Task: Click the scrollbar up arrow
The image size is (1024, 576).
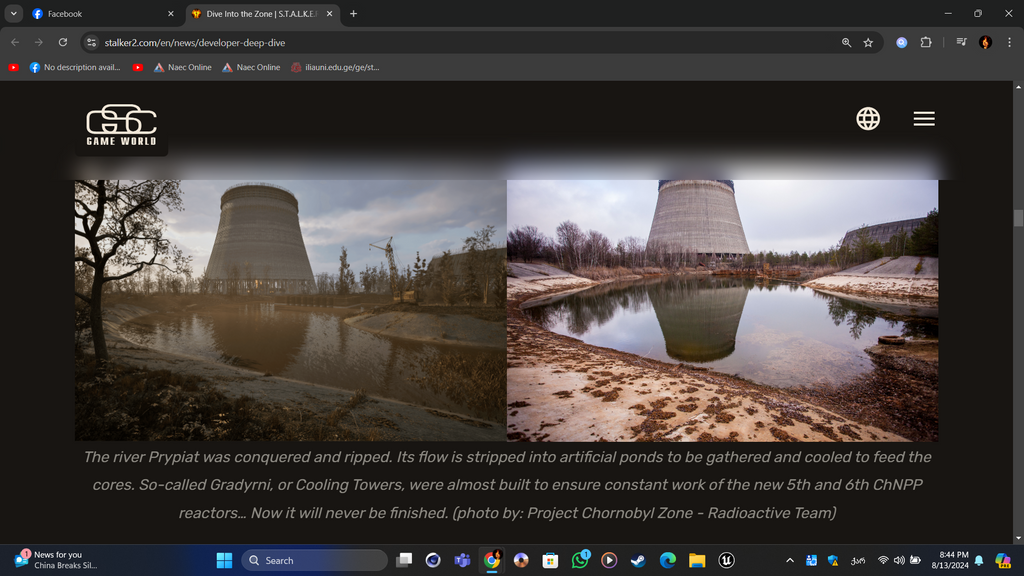Action: (1018, 86)
